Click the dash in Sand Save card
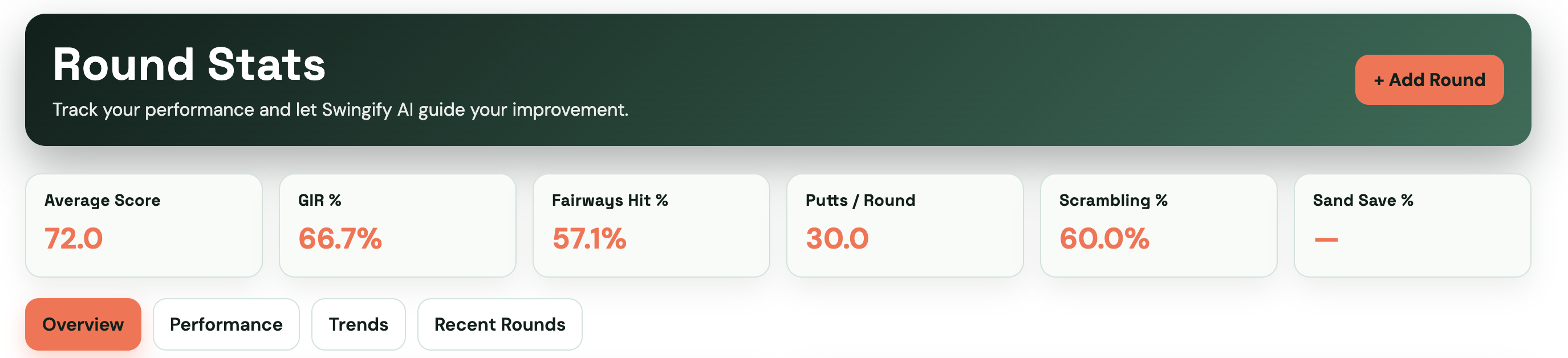This screenshot has width=1568, height=358. click(1326, 239)
